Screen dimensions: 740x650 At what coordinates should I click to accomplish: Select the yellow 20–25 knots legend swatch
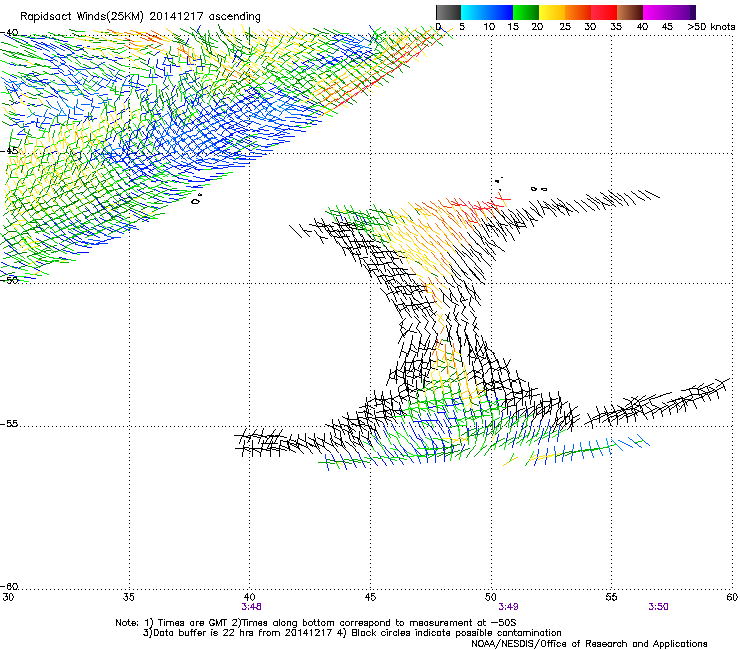click(x=552, y=12)
